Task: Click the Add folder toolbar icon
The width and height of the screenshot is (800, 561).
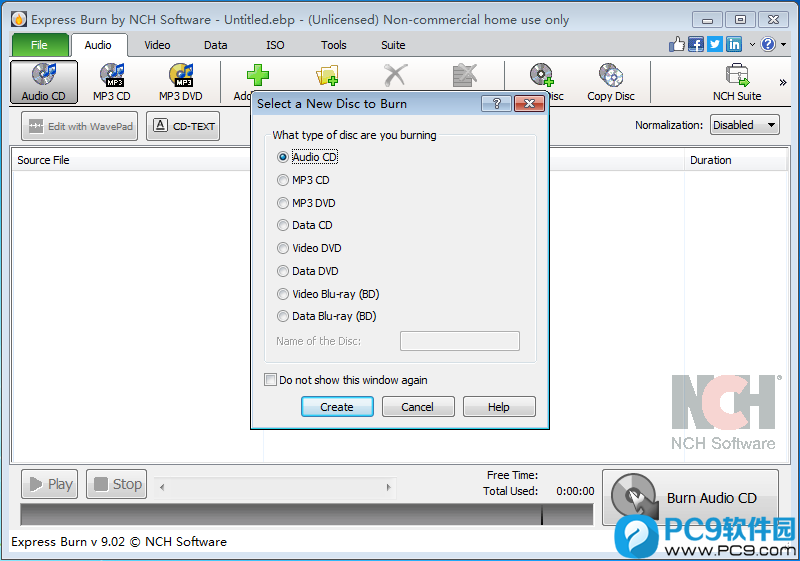Action: (x=327, y=75)
